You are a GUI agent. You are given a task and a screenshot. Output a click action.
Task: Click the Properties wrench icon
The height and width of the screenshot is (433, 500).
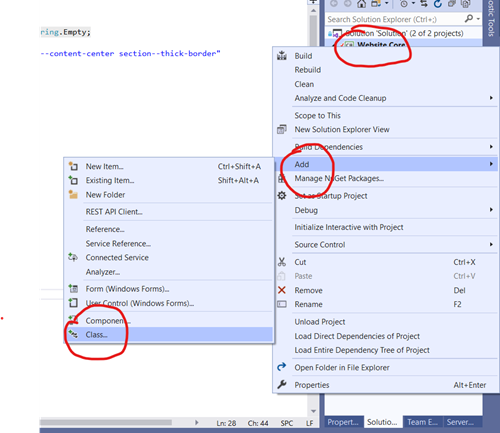(x=282, y=385)
